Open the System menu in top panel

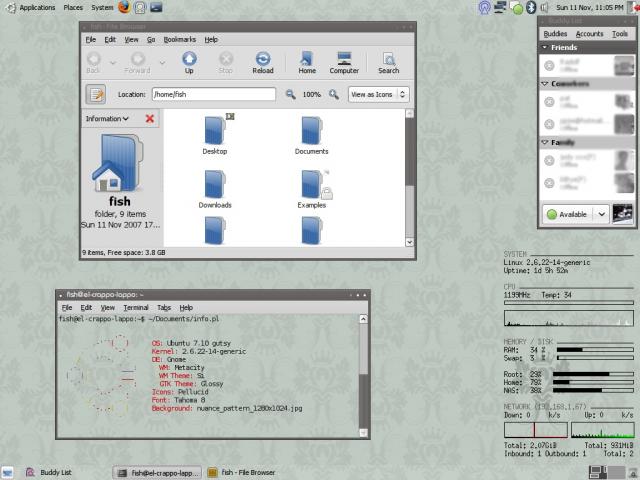102,7
